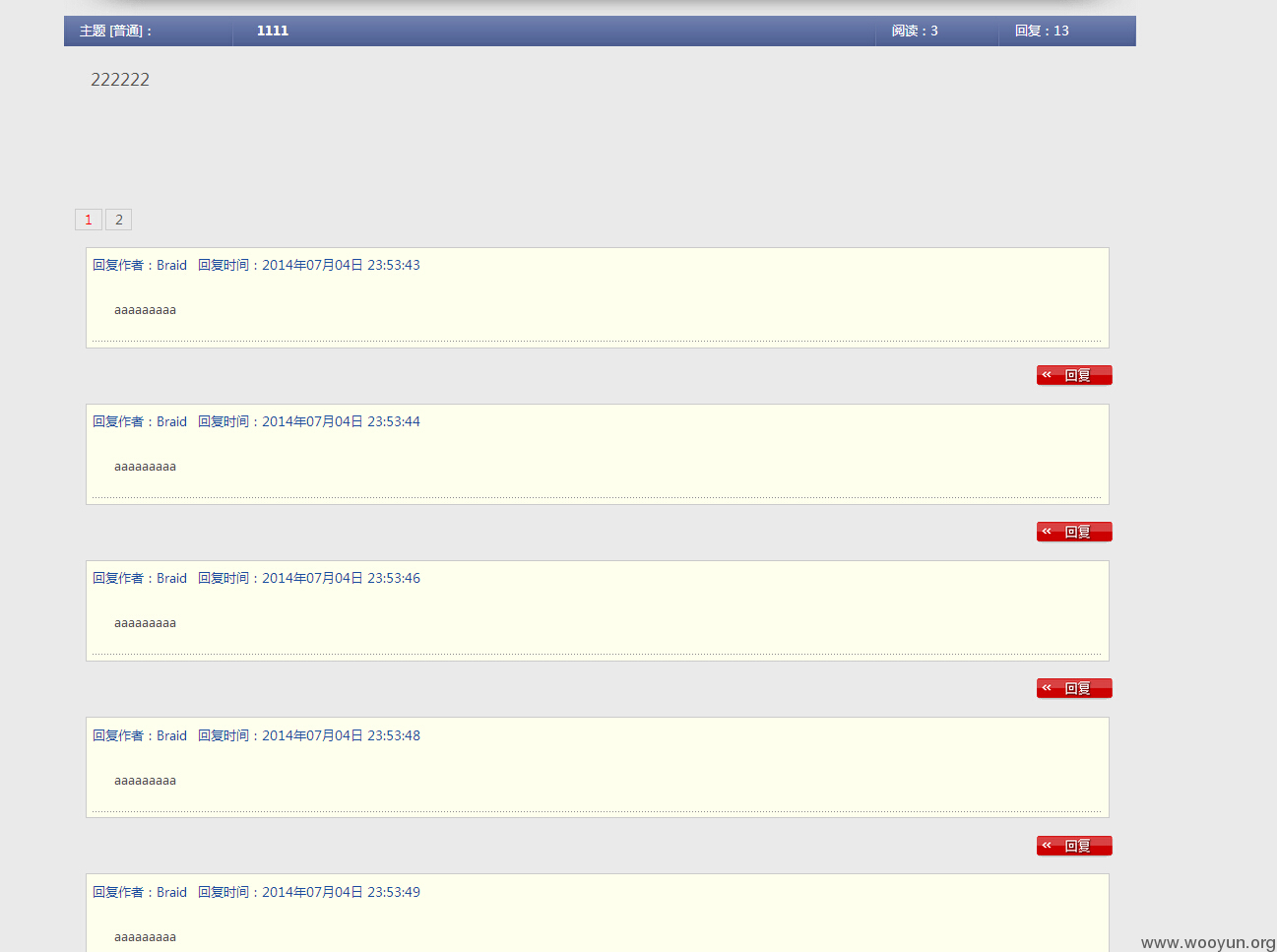
Task: Click the 主题 [普通] label
Action: click(115, 31)
